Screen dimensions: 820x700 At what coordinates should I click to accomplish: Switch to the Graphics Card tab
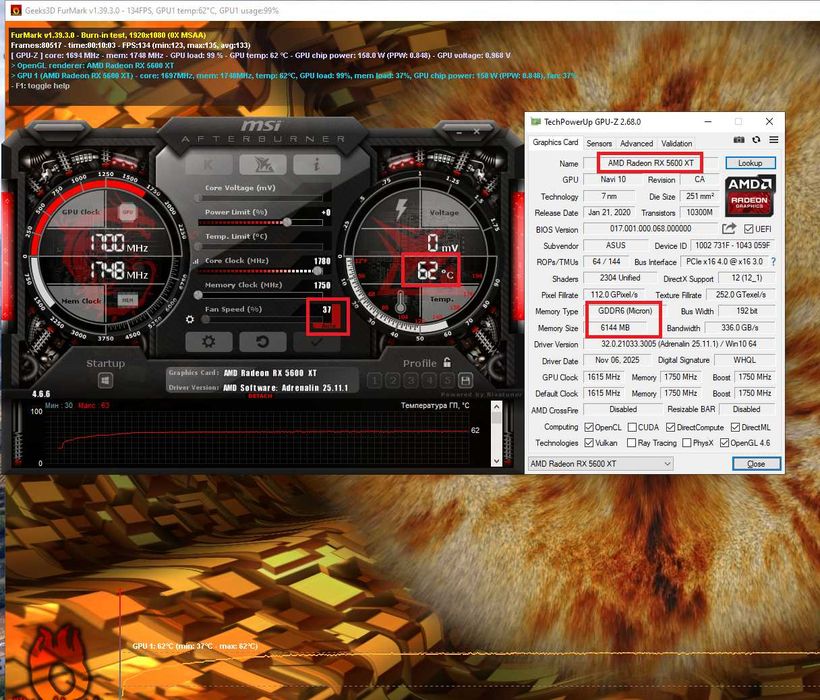(x=555, y=142)
